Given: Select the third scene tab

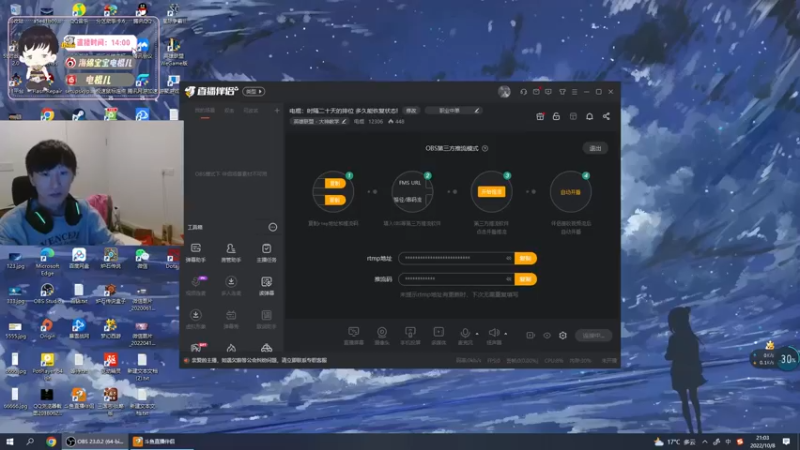Looking at the screenshot, I should [251, 111].
